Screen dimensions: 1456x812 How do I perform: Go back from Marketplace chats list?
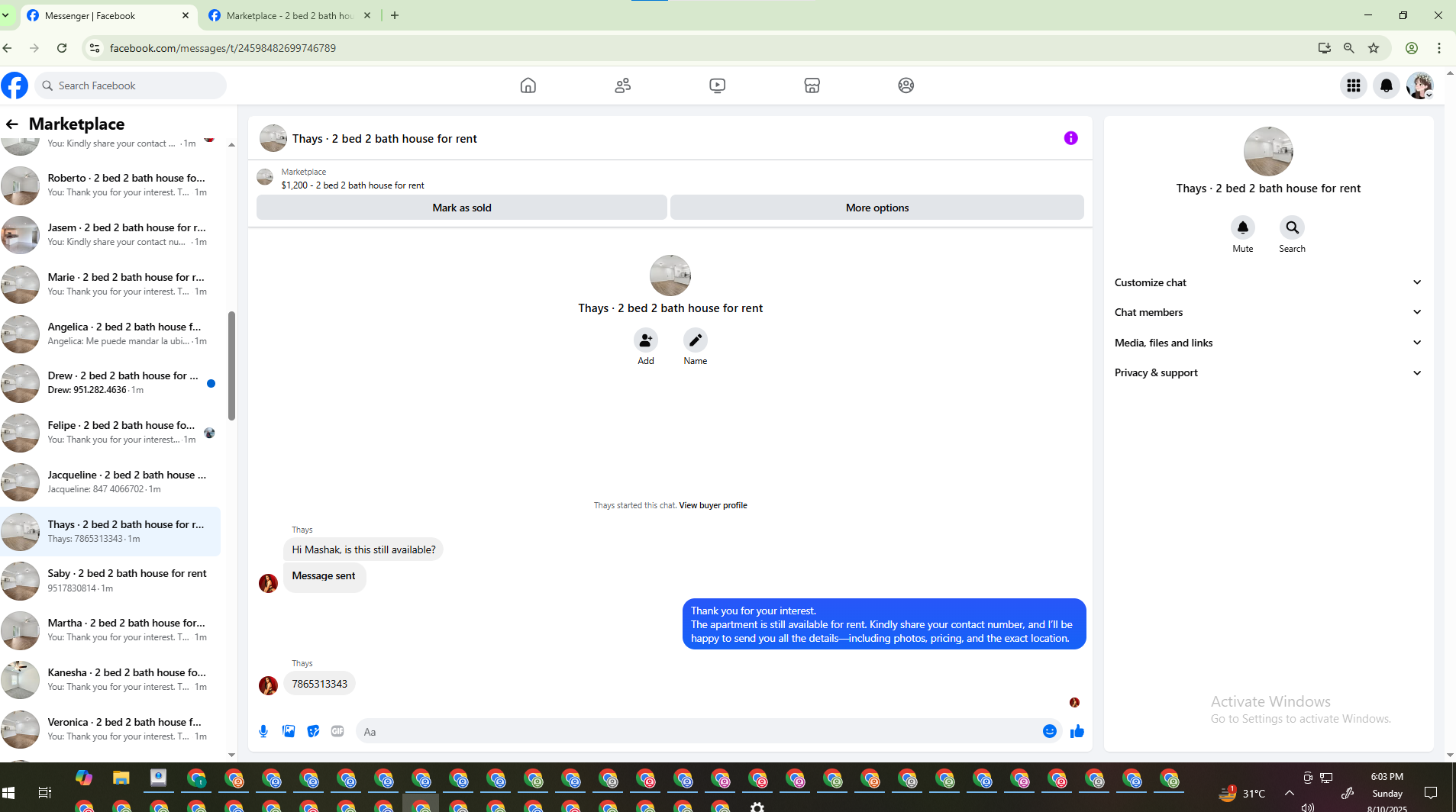point(11,124)
